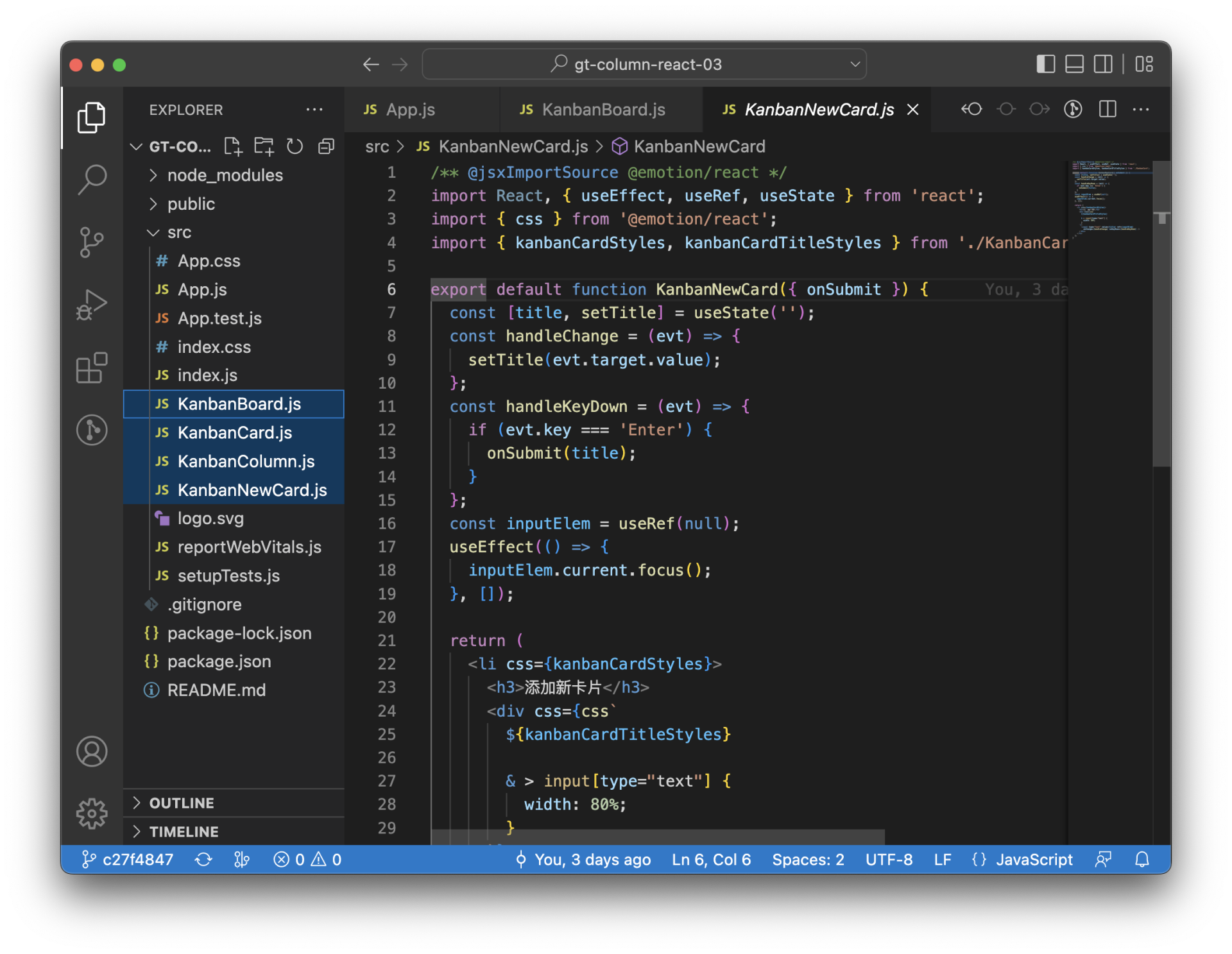Click KanbanNewCard.js breadcrumb item
This screenshot has width=1232, height=954.
coord(502,146)
